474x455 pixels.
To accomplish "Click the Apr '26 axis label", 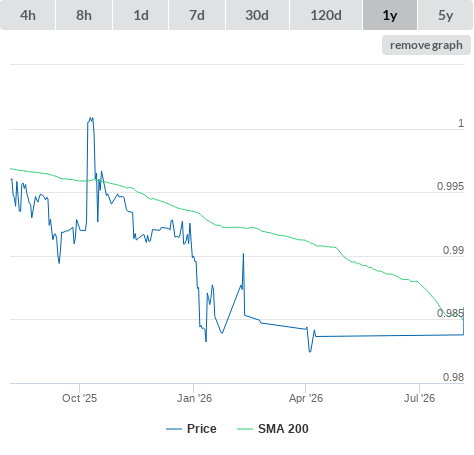I will click(306, 398).
